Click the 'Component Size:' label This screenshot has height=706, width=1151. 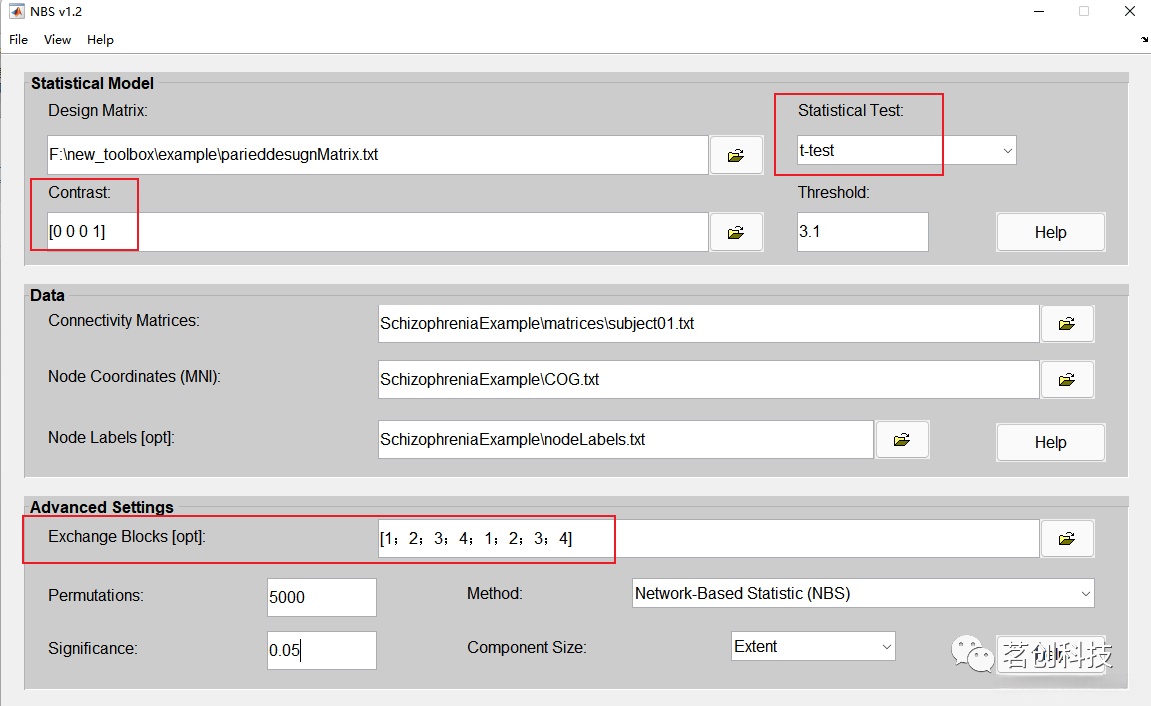click(526, 648)
